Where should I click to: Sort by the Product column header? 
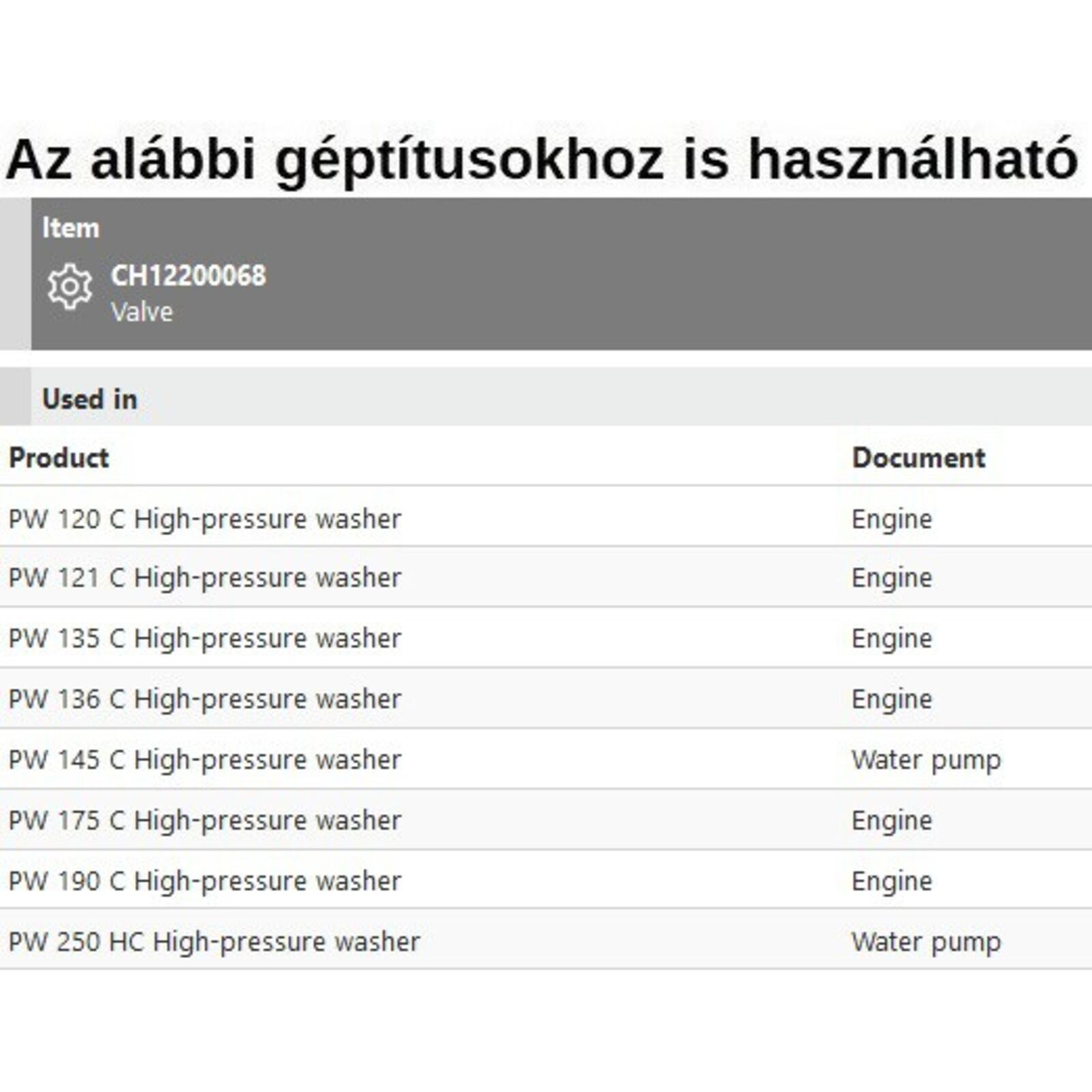coord(59,458)
